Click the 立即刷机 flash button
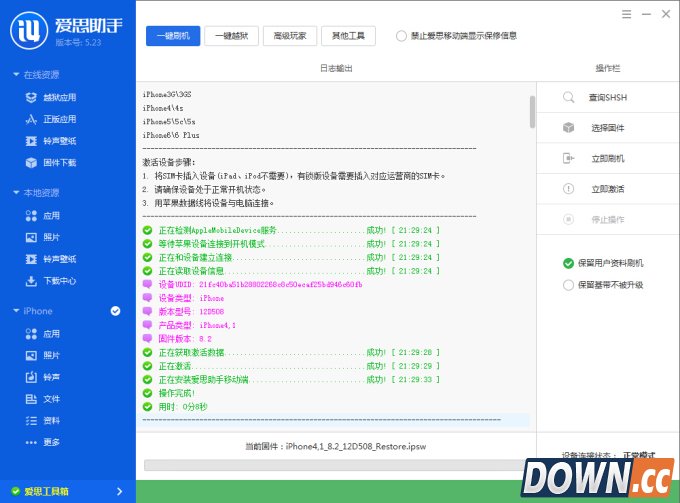 pyautogui.click(x=606, y=158)
